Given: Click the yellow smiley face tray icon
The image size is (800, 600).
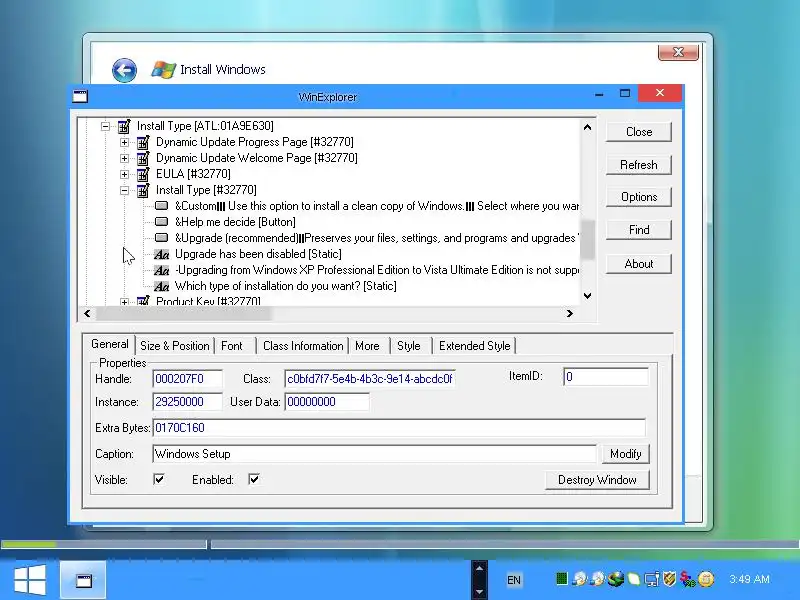Looking at the screenshot, I should coord(706,579).
